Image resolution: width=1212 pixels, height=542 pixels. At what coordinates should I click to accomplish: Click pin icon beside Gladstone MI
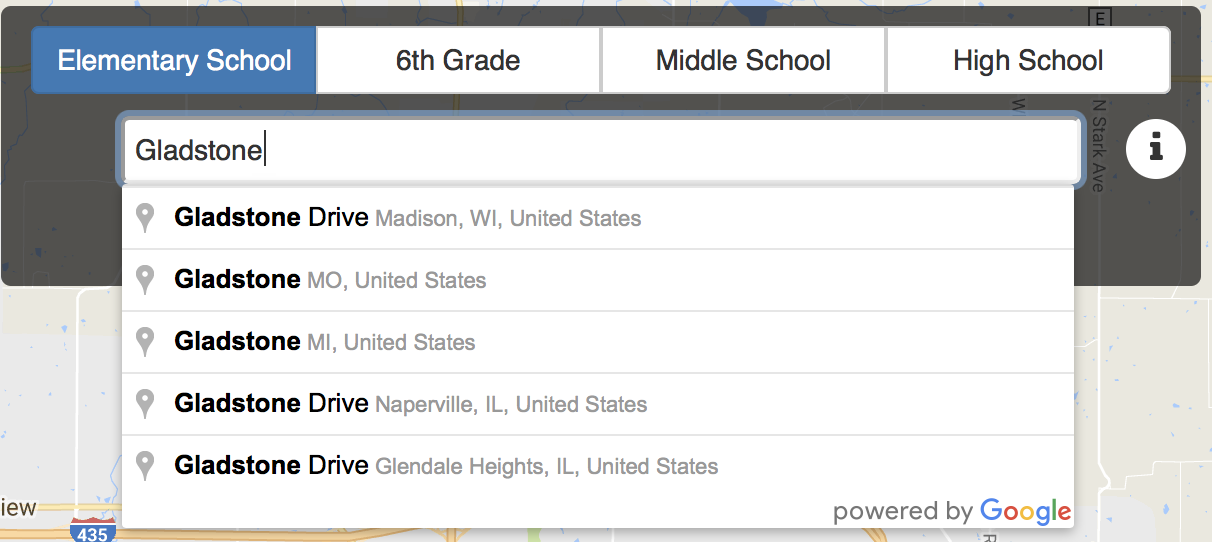(145, 342)
